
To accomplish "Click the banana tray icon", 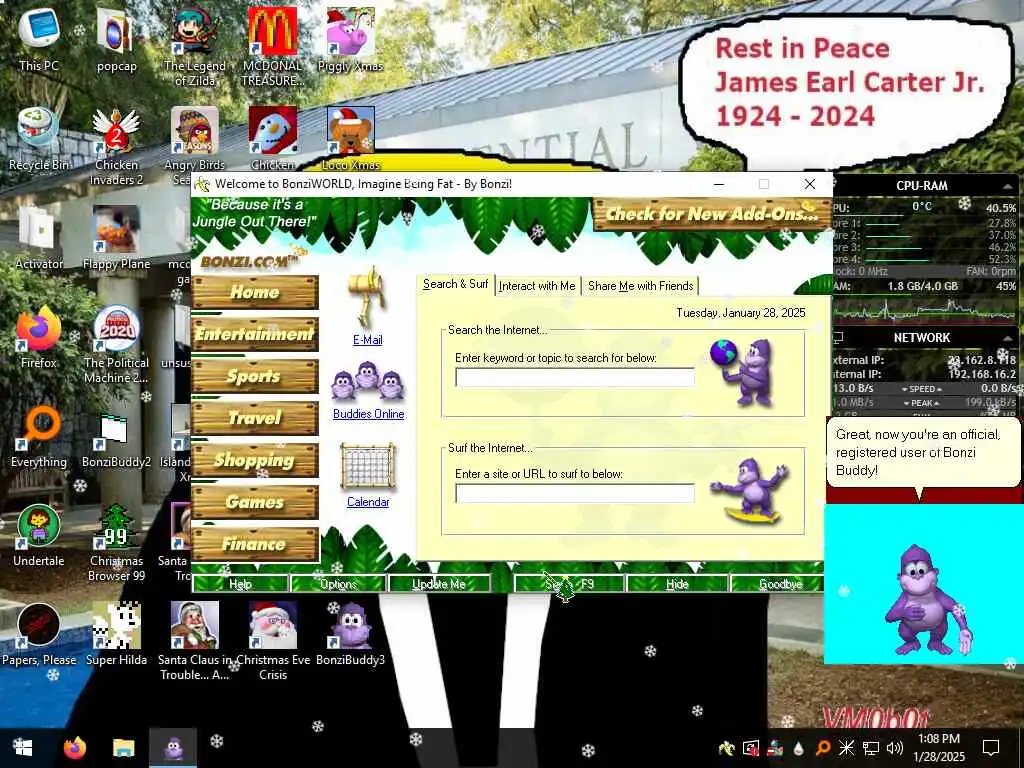I will 727,748.
